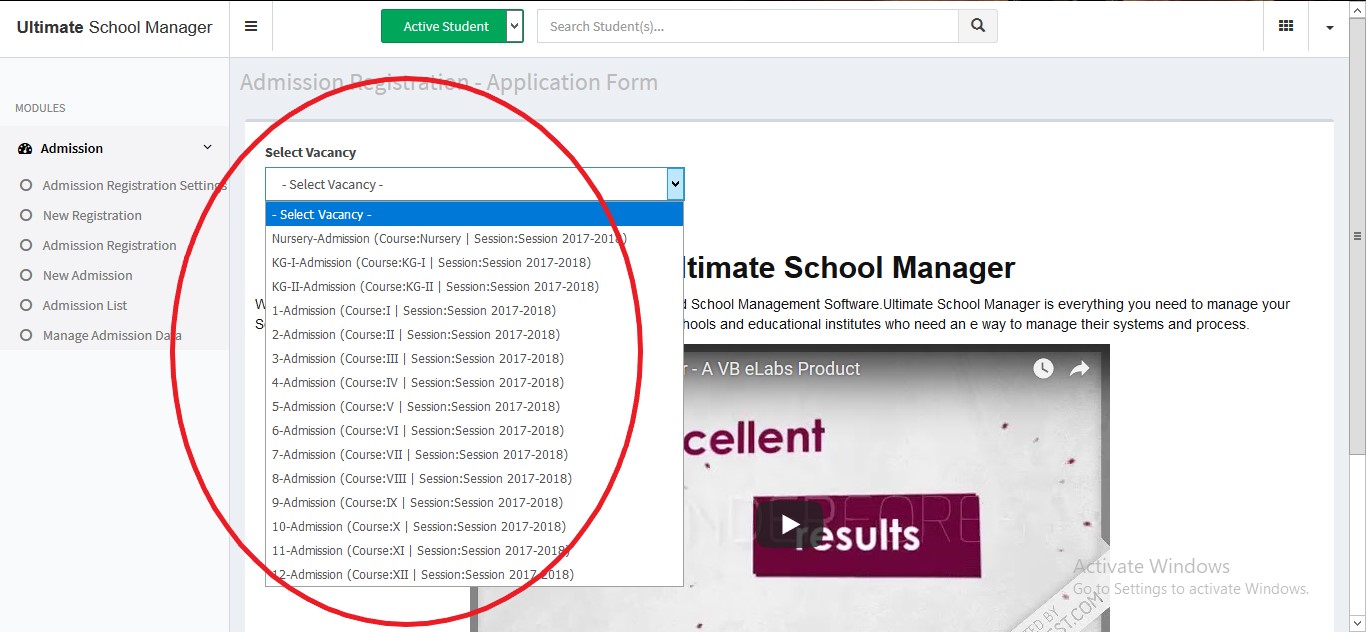The width and height of the screenshot is (1367, 632).
Task: Select KG-I-Admission vacancy option
Action: [x=475, y=262]
